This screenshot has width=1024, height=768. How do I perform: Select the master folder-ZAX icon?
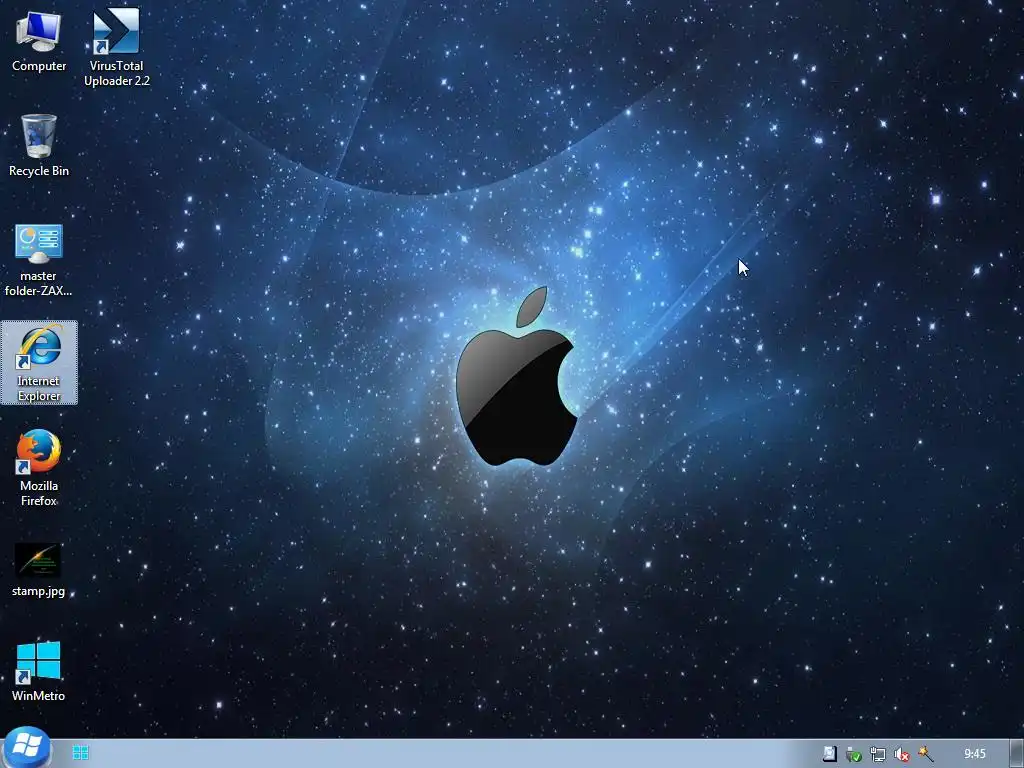click(39, 260)
